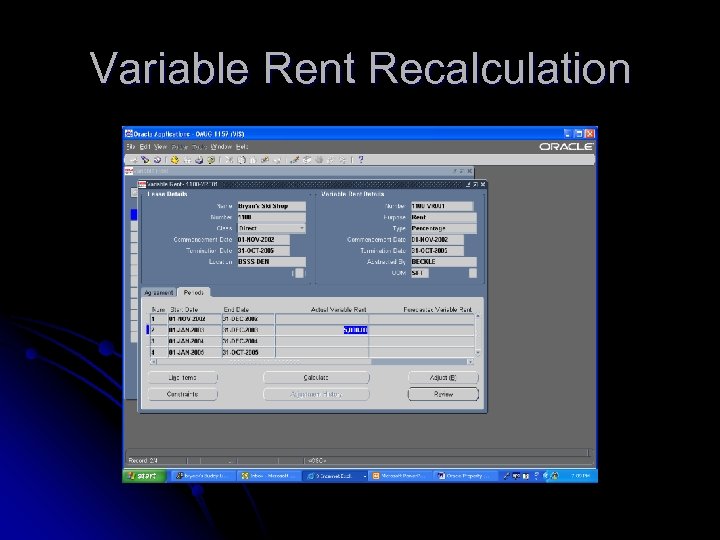Click the Attachments paperclip toolbar icon
The image size is (720, 540).
click(330, 160)
